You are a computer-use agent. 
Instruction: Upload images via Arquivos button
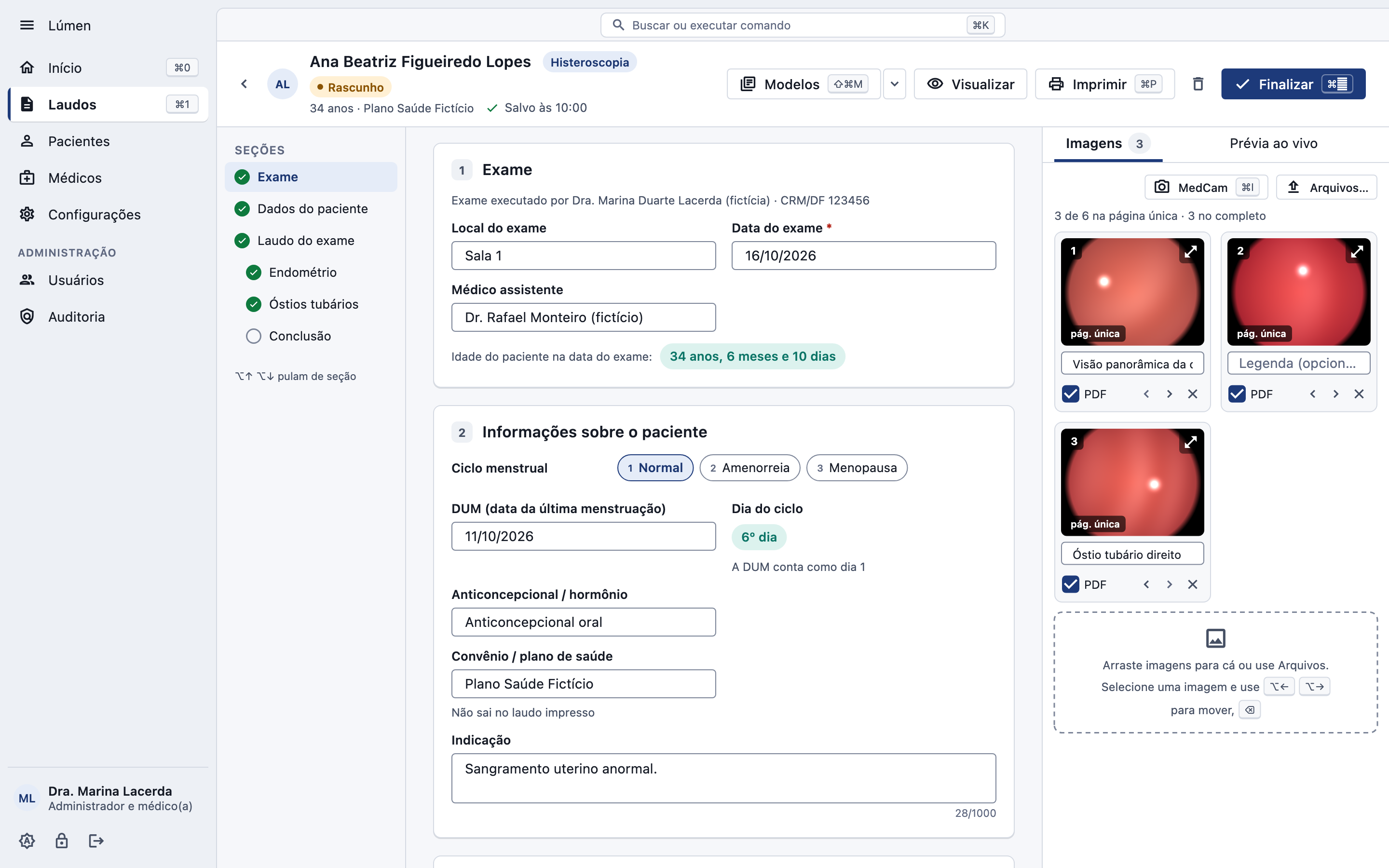[x=1326, y=187]
